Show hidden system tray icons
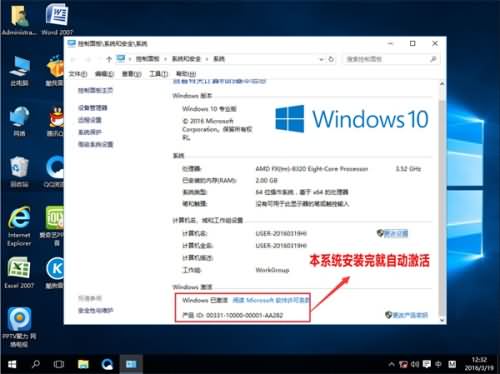 [392, 364]
